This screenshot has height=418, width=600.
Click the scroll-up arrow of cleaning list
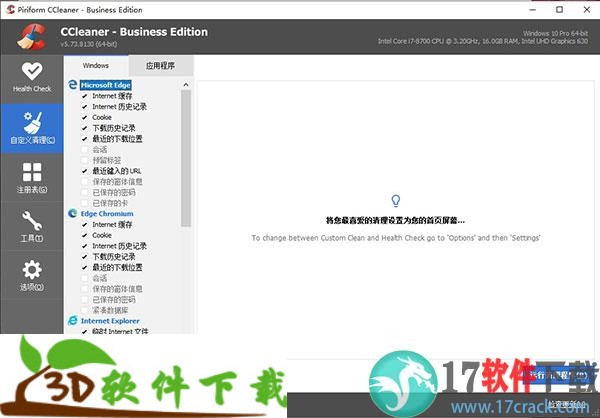186,85
